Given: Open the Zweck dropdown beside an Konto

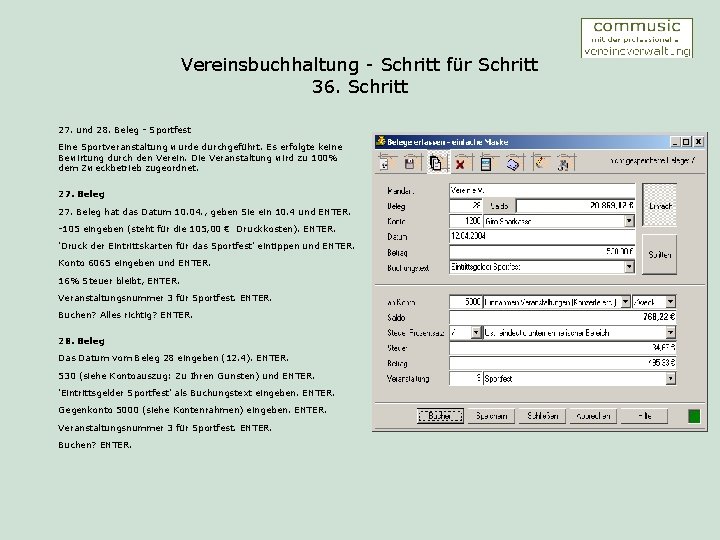Looking at the screenshot, I should click(670, 302).
